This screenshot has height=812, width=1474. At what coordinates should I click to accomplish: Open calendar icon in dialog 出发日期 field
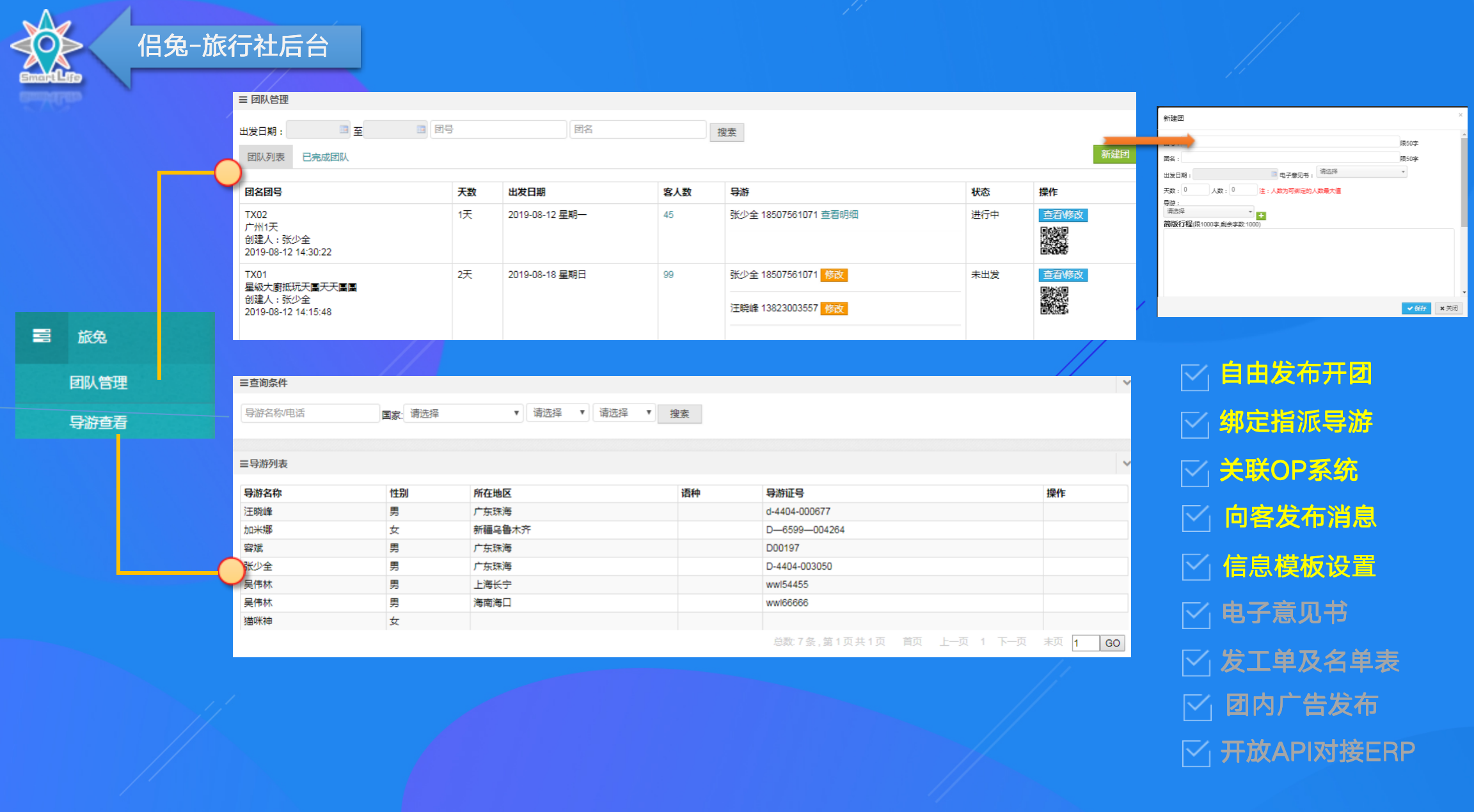click(x=1273, y=174)
